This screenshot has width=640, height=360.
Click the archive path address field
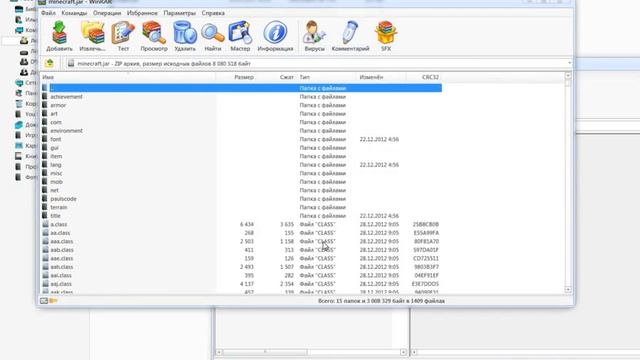pyautogui.click(x=318, y=63)
